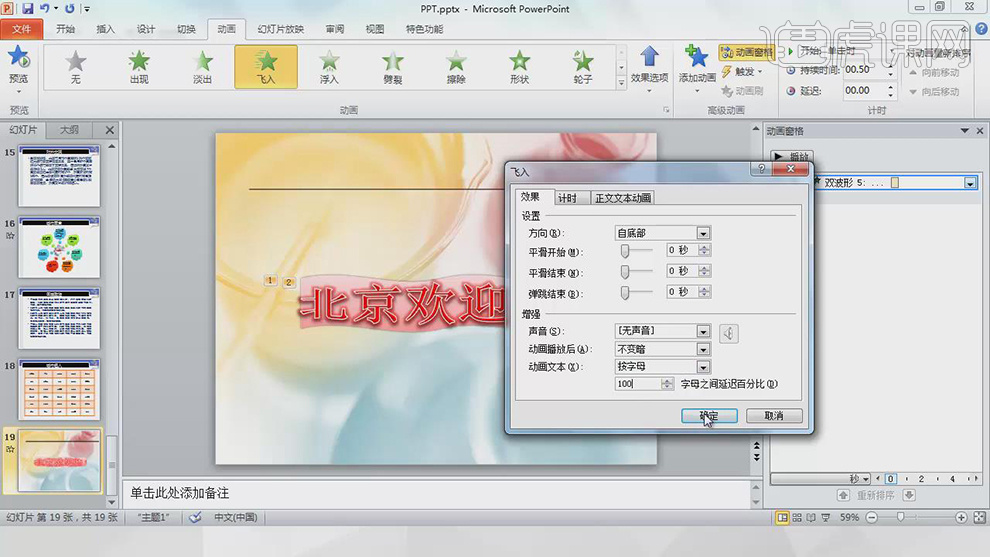
Task: Select the Wheel (轮子) animation effect
Action: [583, 66]
